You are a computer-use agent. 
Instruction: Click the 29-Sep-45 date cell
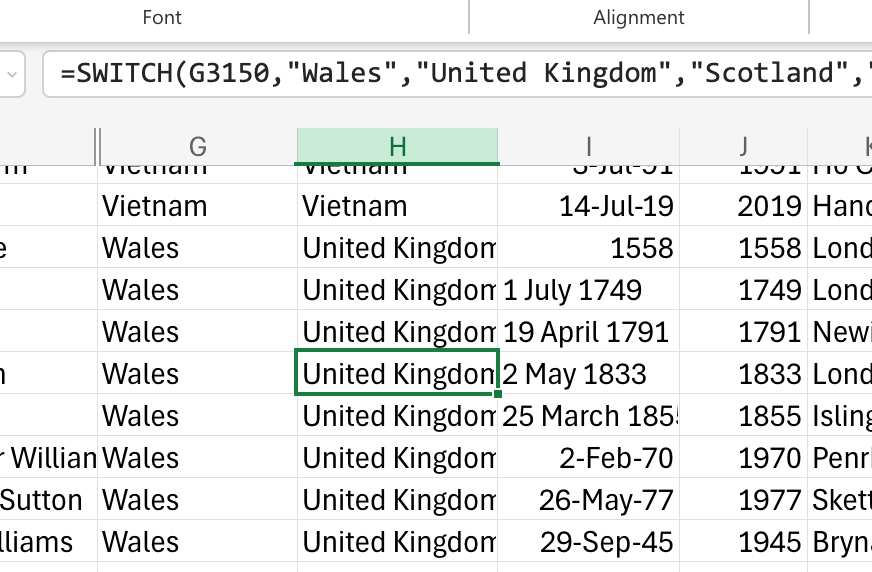[x=589, y=542]
